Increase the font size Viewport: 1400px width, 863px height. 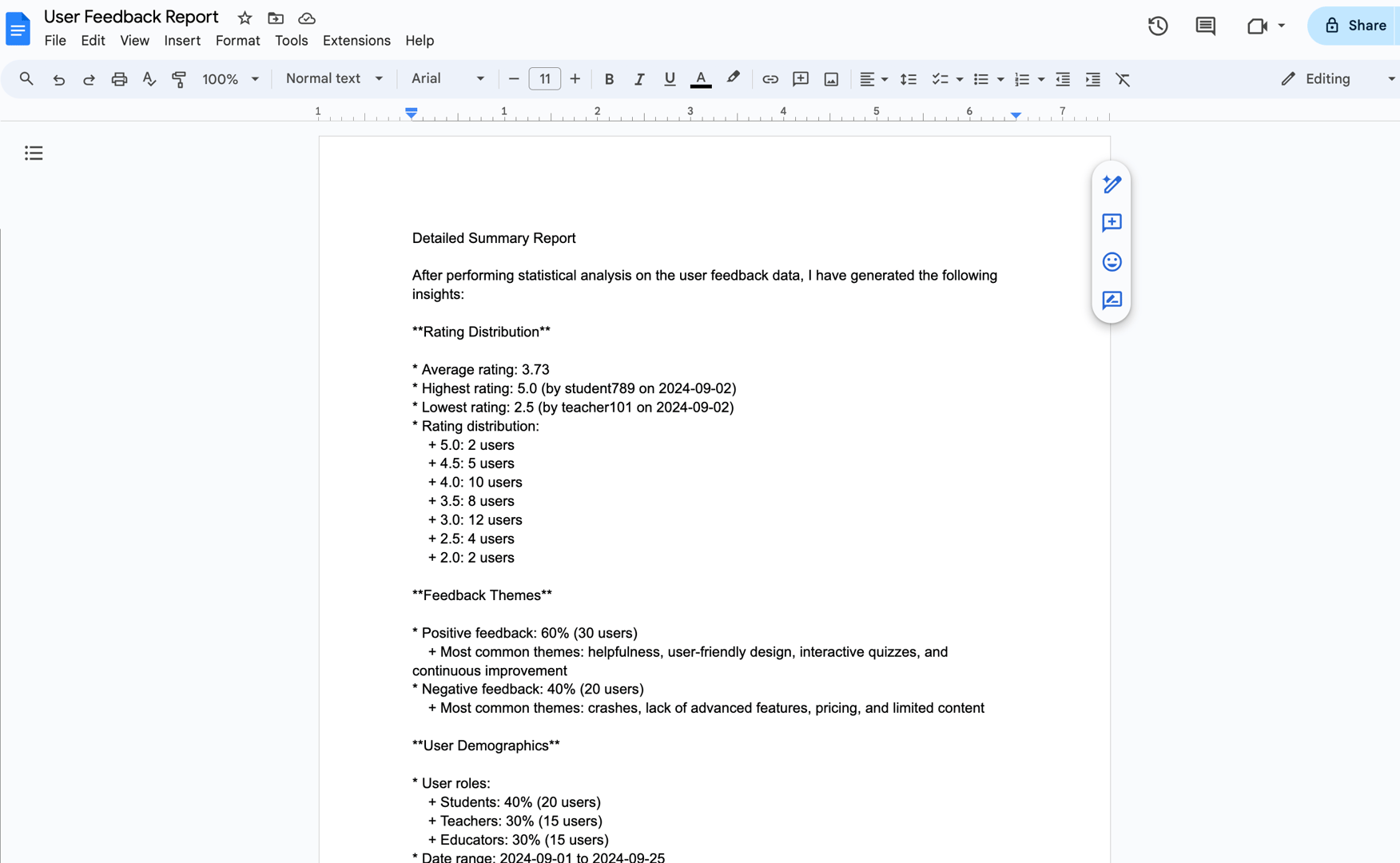point(575,79)
